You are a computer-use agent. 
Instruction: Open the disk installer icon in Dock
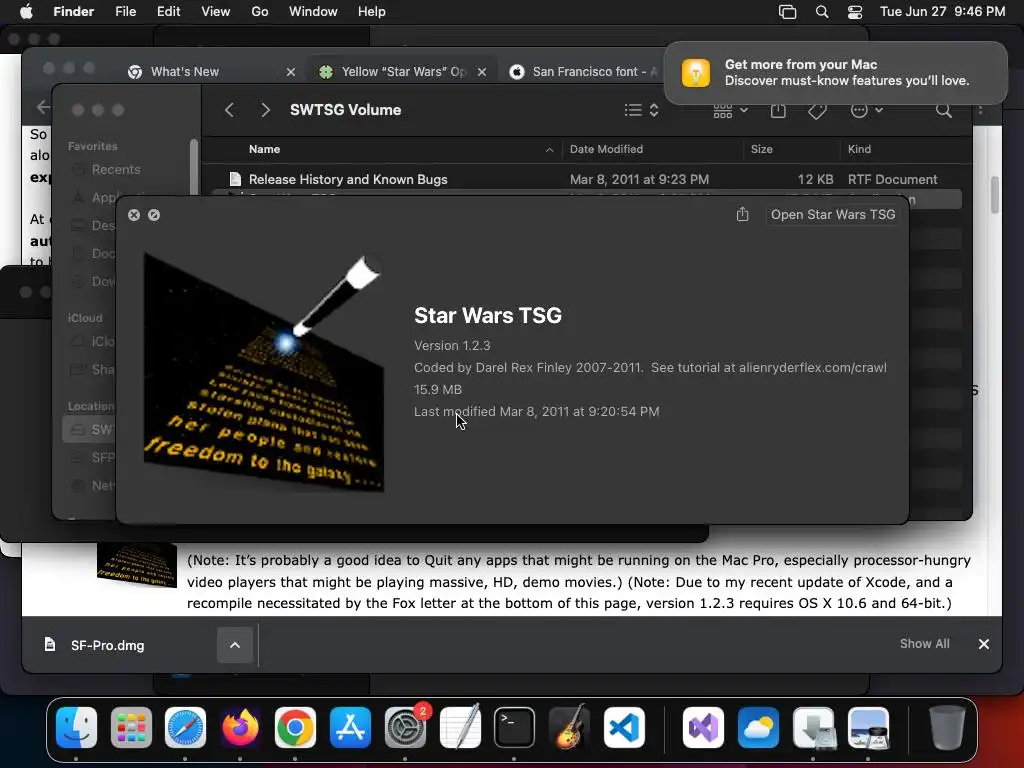click(814, 728)
